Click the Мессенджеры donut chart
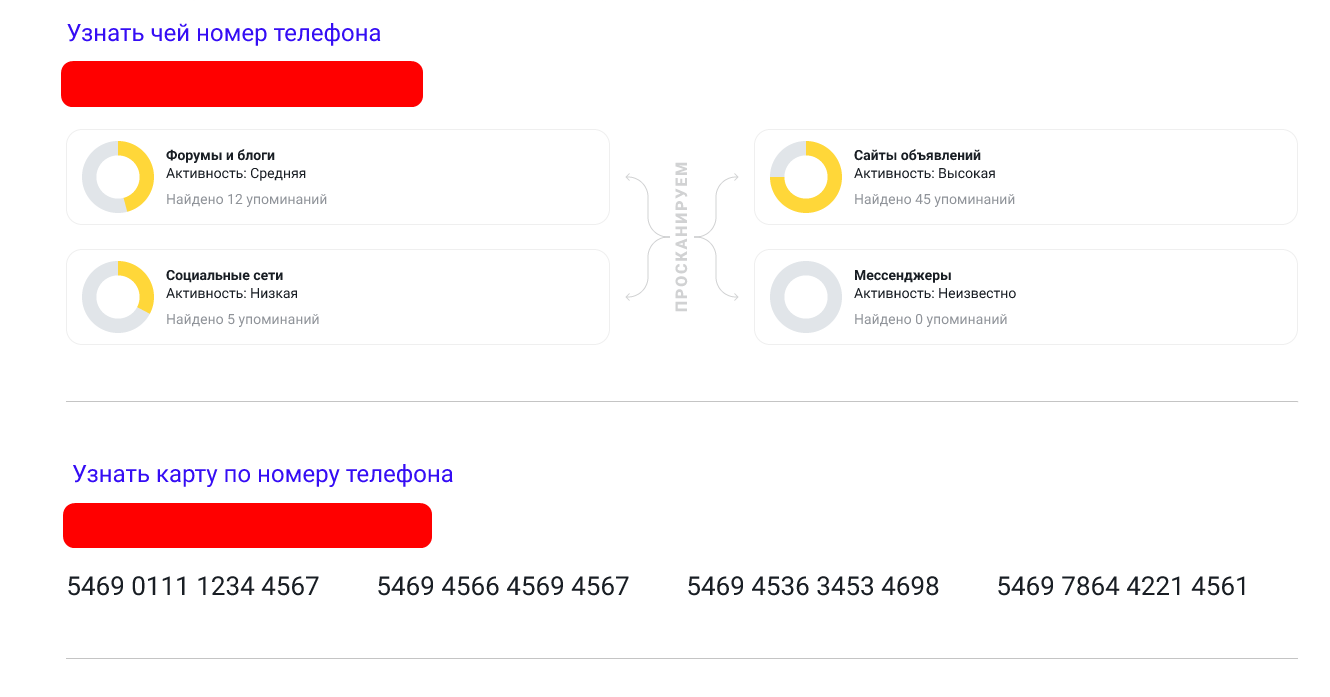 point(806,297)
